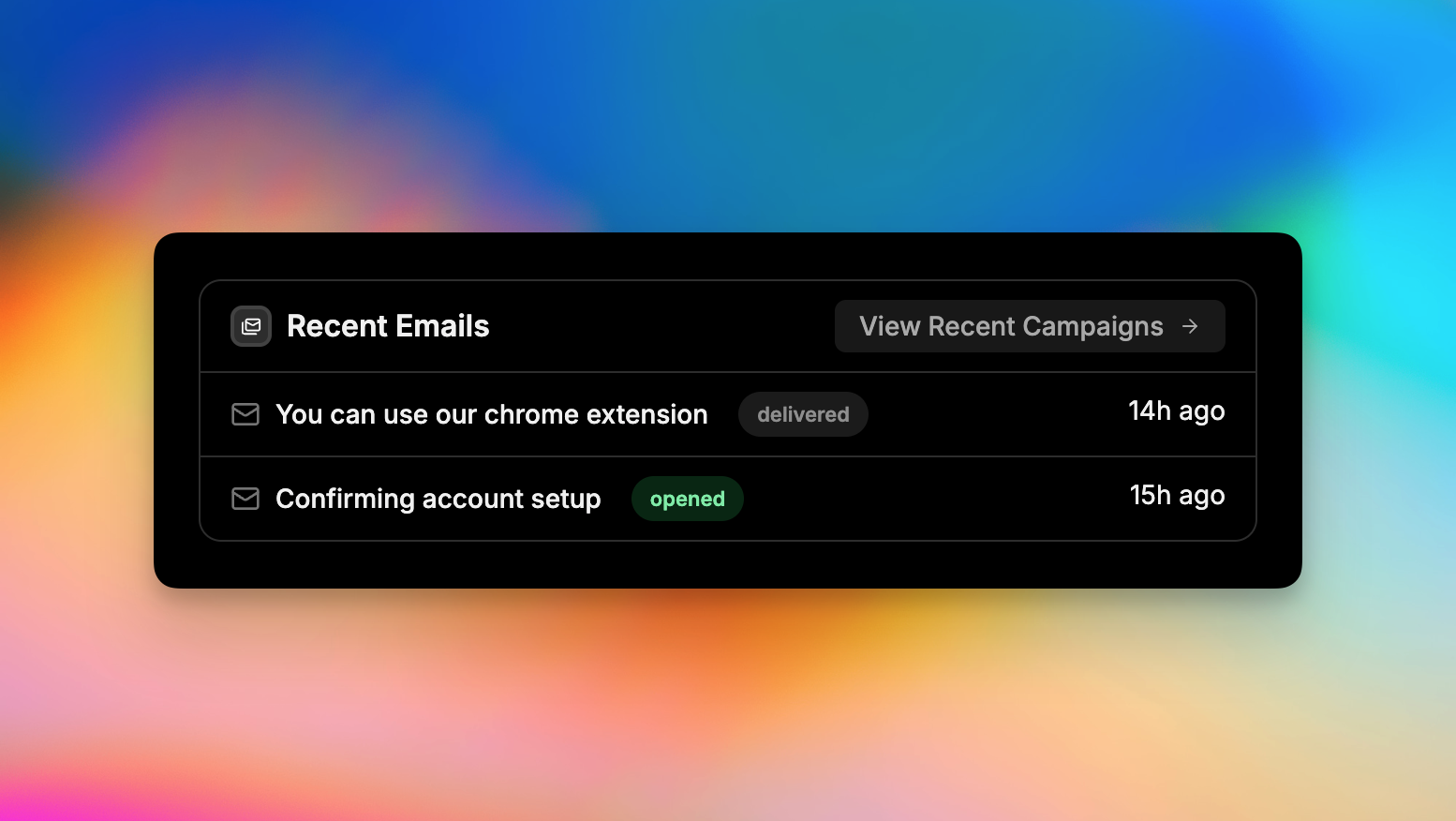This screenshot has width=1456, height=821.
Task: Click the '14h ago' timestamp
Action: (x=1176, y=411)
